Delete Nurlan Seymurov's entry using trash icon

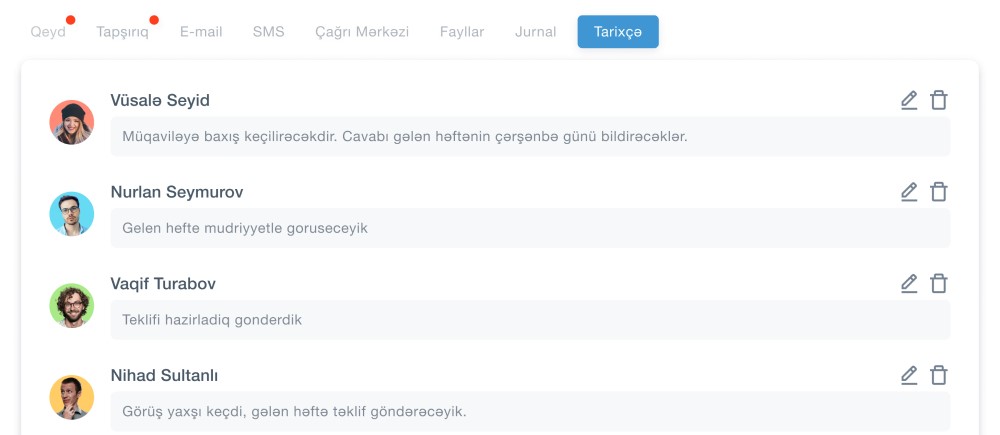pos(939,192)
